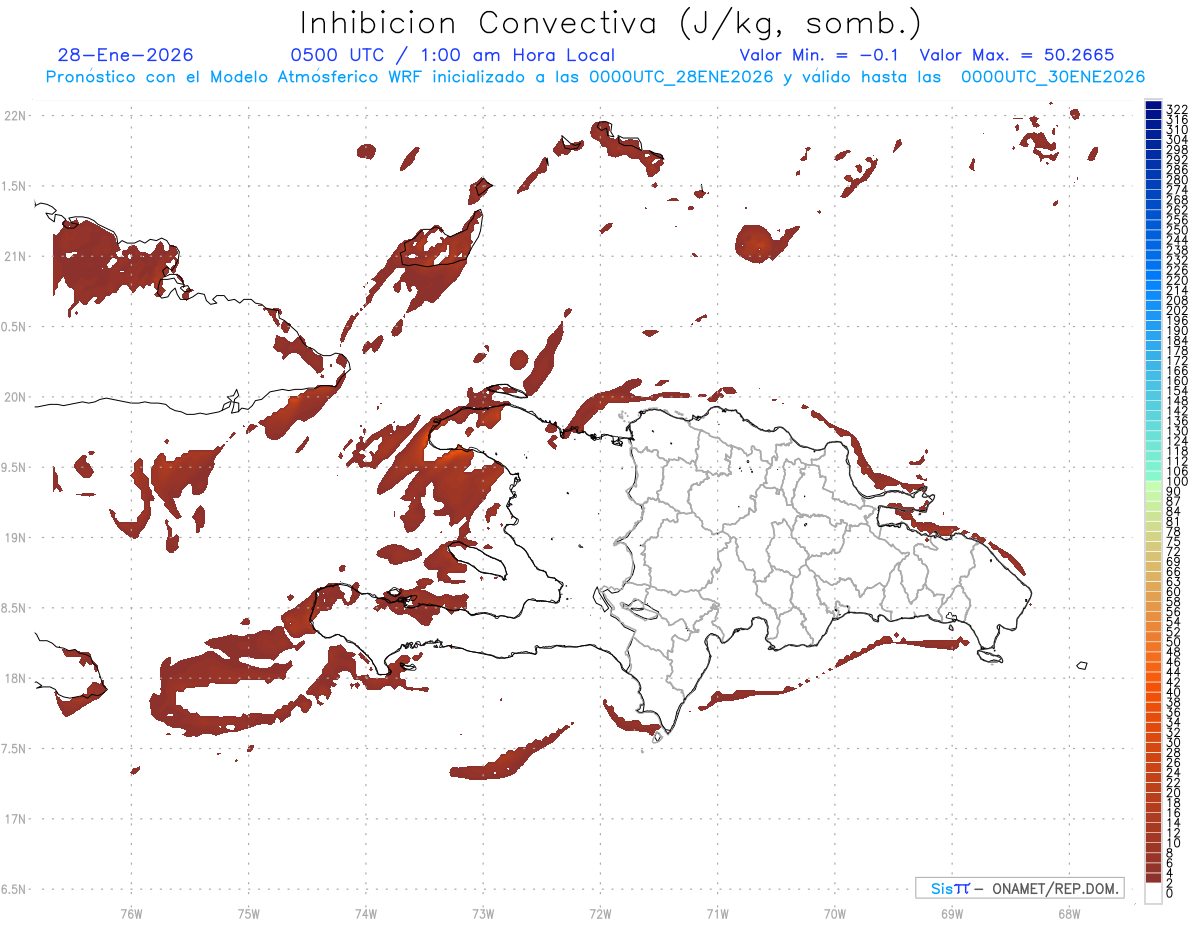The image size is (1200, 927).
Task: Select the initialization time 0000UTC_28ENE2026
Action: coord(681,77)
